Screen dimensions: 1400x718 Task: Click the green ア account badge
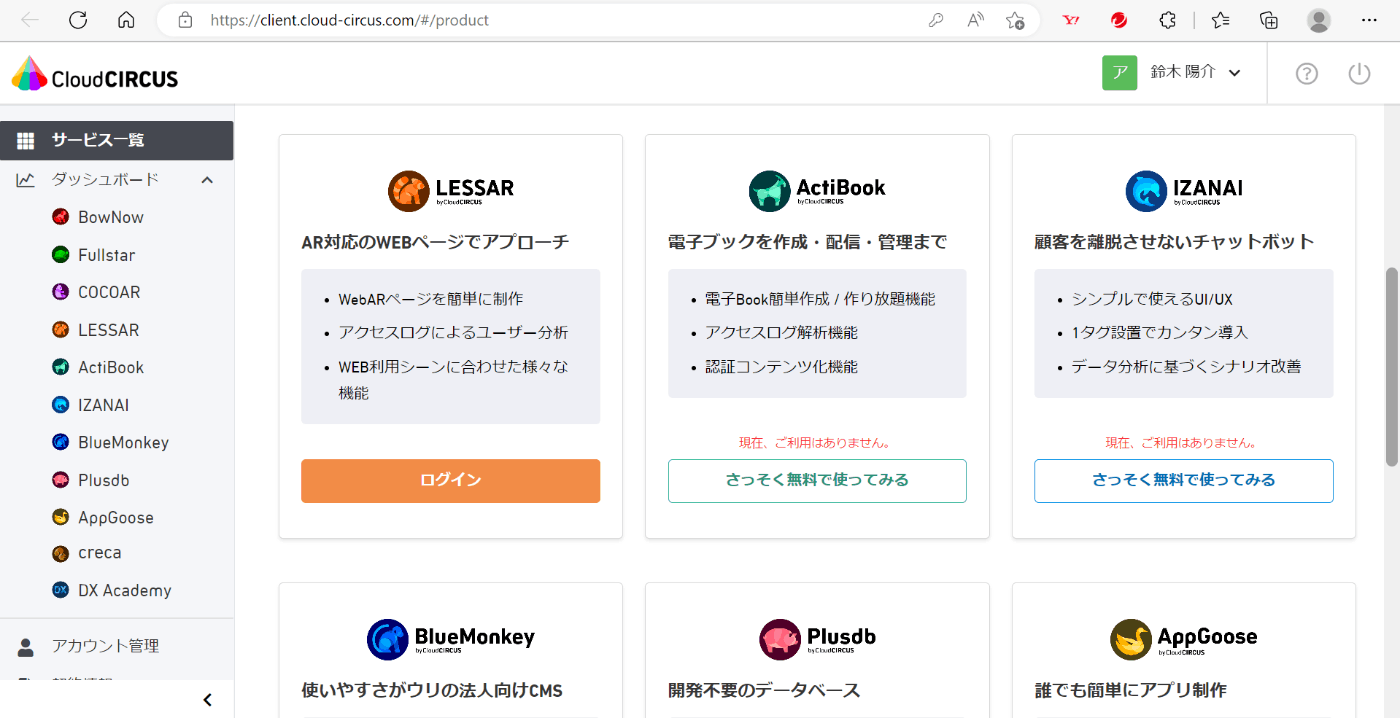[1120, 72]
